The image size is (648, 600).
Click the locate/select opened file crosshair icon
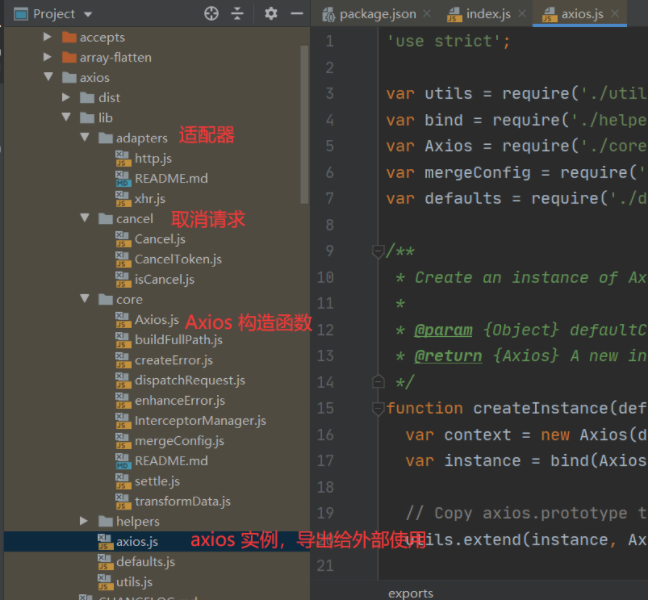click(x=211, y=14)
